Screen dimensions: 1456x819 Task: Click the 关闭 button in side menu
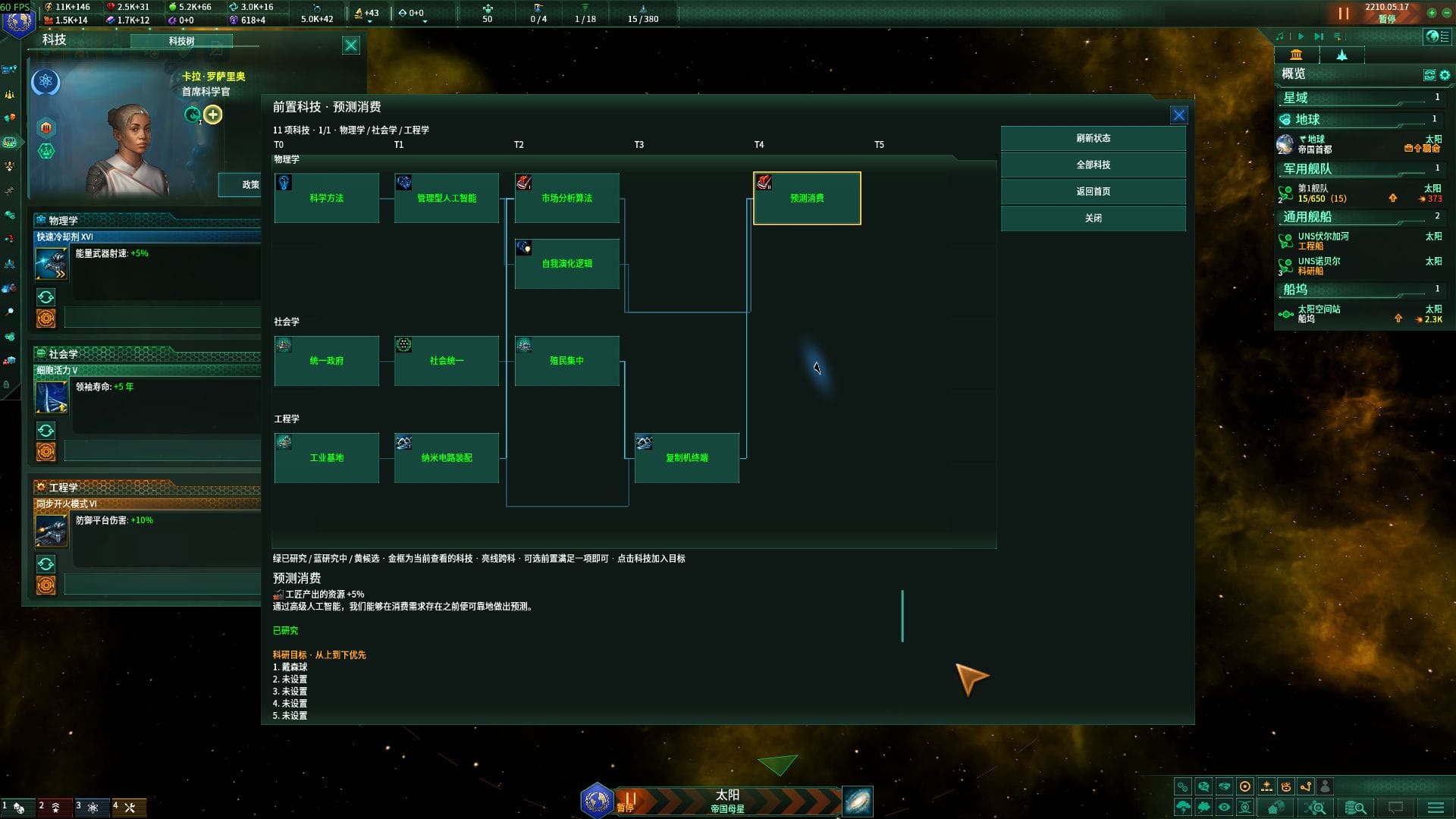point(1093,218)
